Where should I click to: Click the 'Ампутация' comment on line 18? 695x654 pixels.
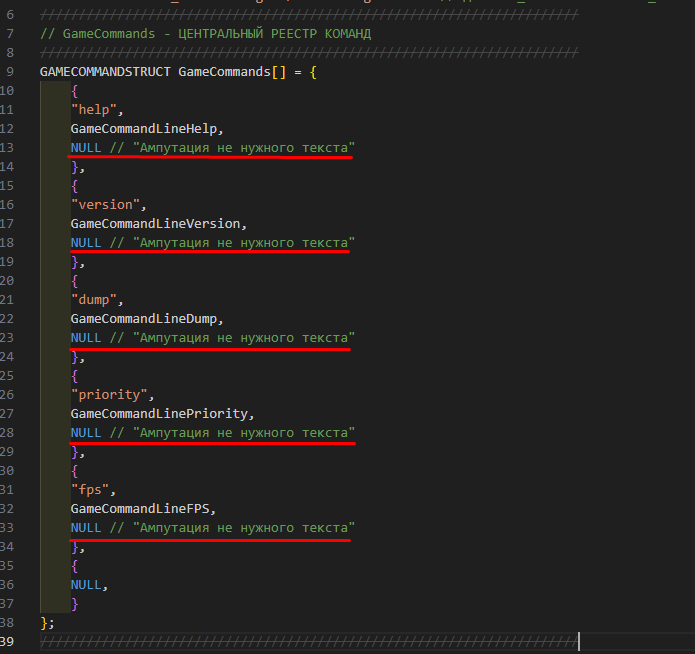[x=232, y=243]
